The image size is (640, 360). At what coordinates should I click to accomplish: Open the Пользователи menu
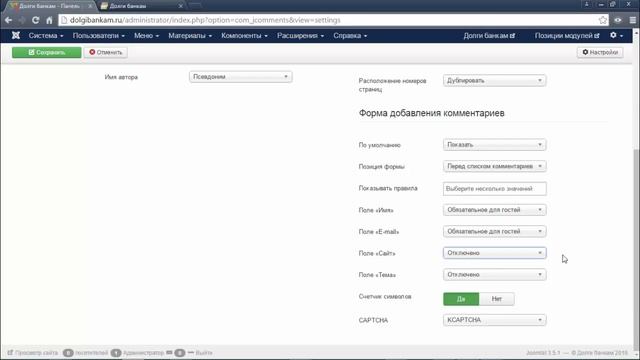98,36
